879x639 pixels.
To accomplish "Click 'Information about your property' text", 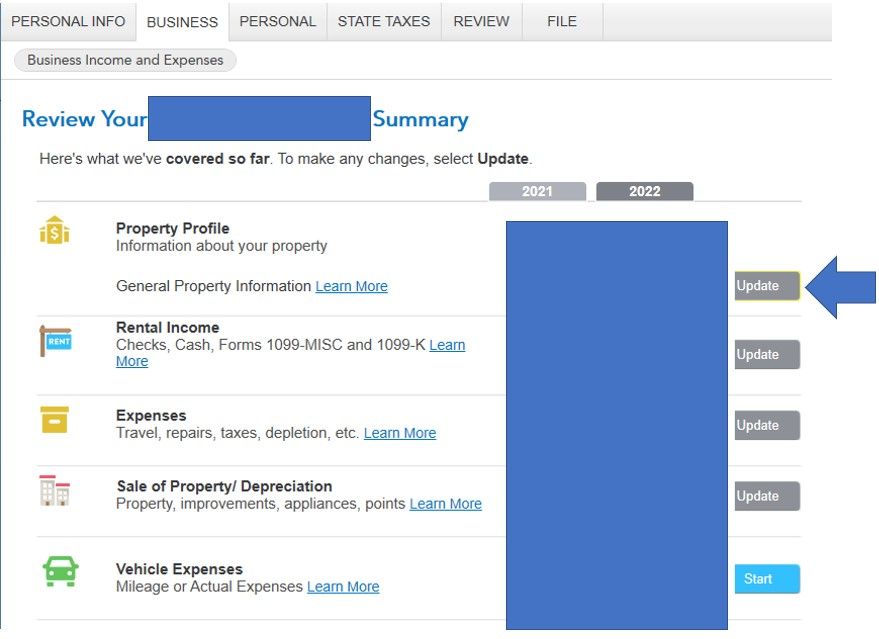I will click(221, 246).
